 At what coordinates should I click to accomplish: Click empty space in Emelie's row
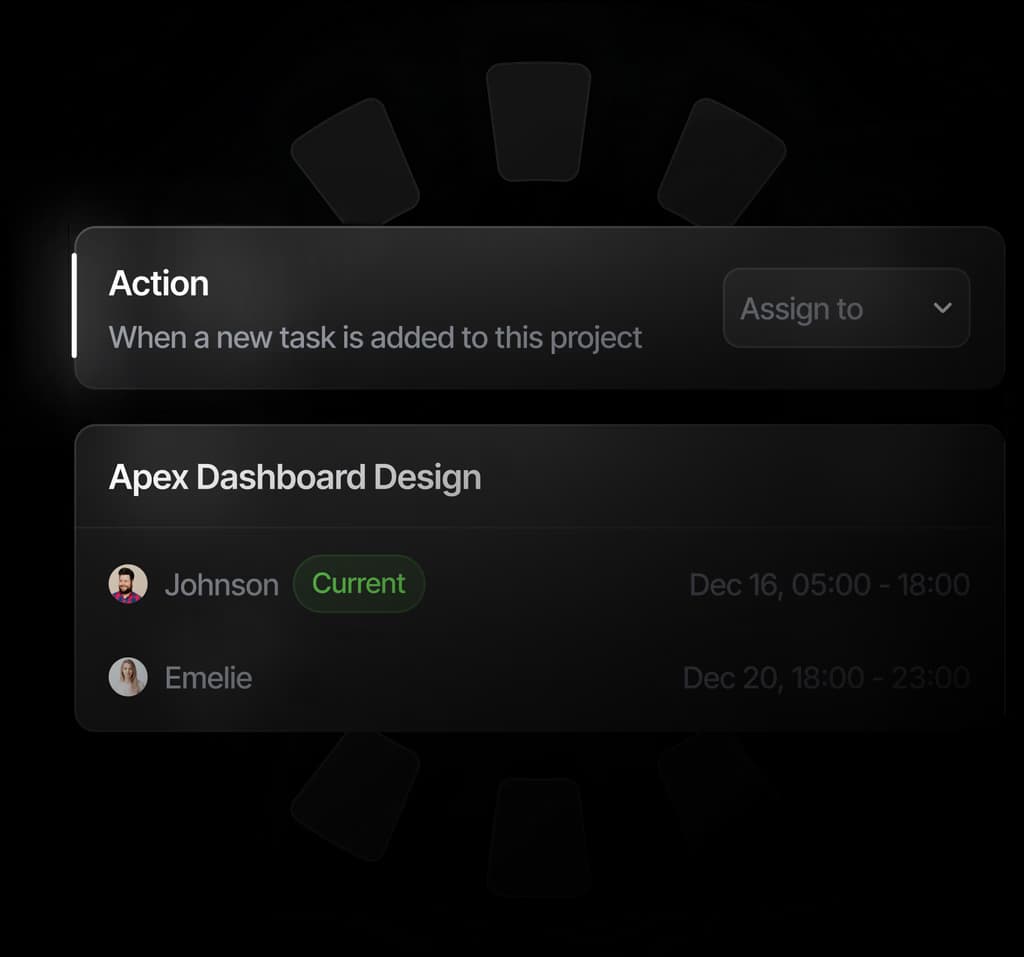(x=460, y=678)
